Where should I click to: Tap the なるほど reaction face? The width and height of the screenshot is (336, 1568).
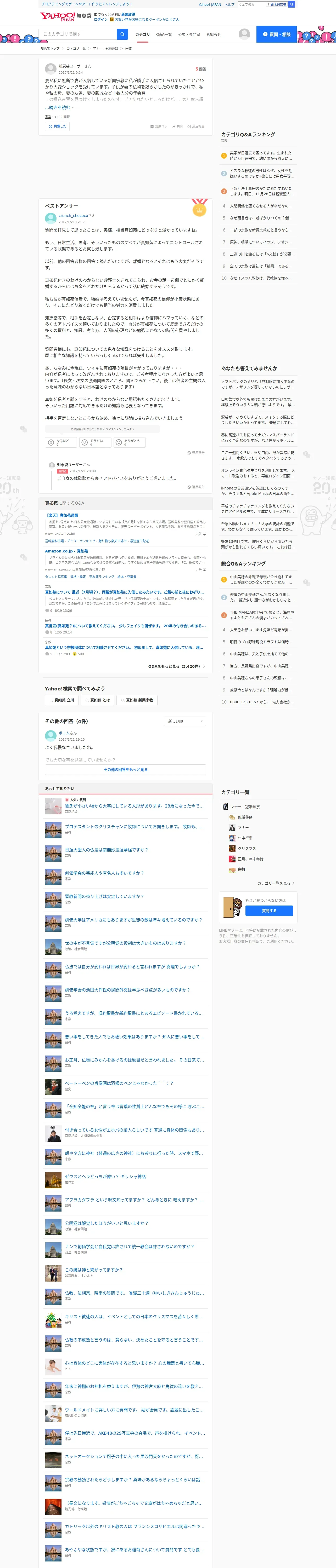[x=51, y=442]
